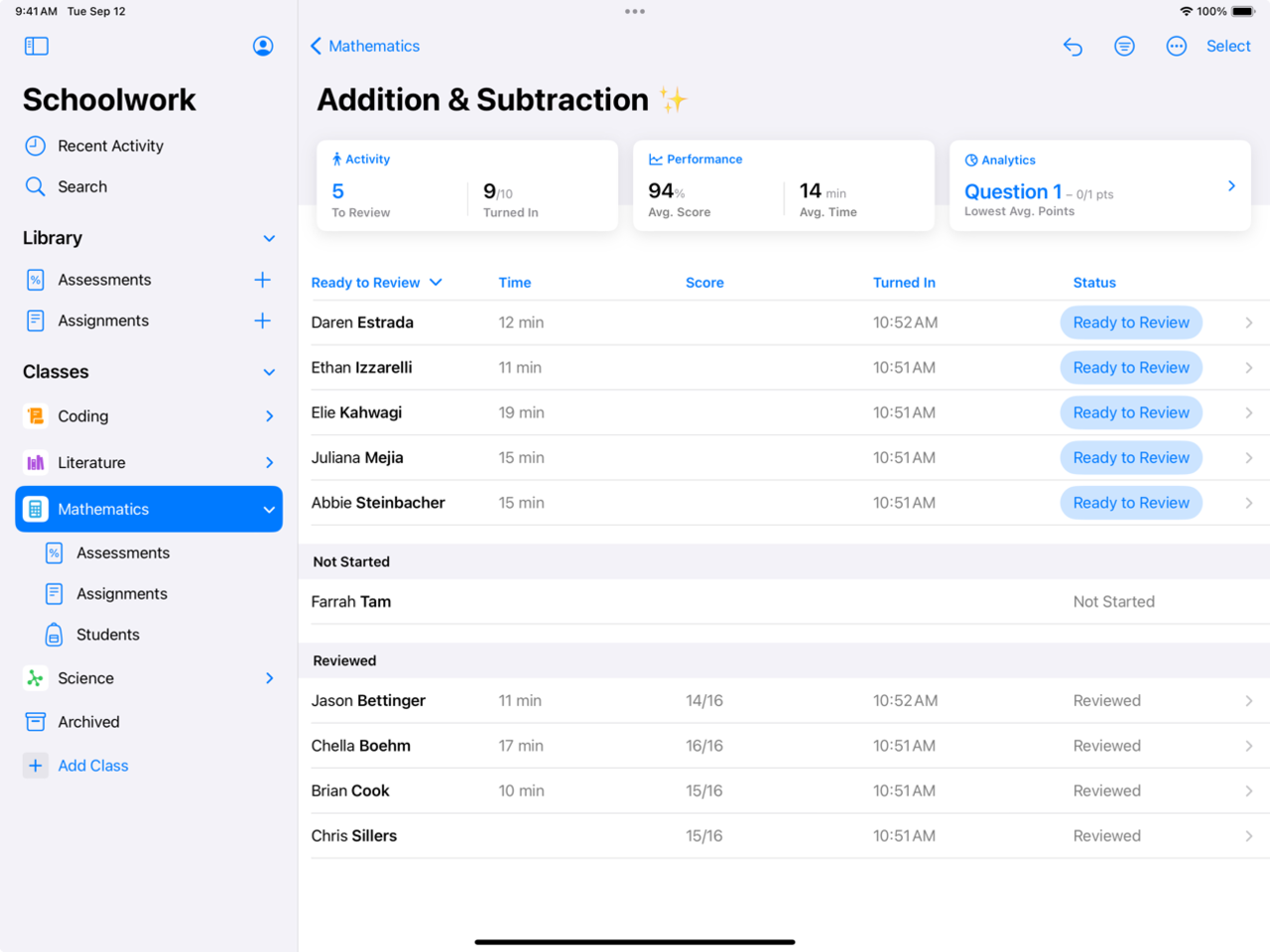Sort by Turned In column header

(x=904, y=283)
